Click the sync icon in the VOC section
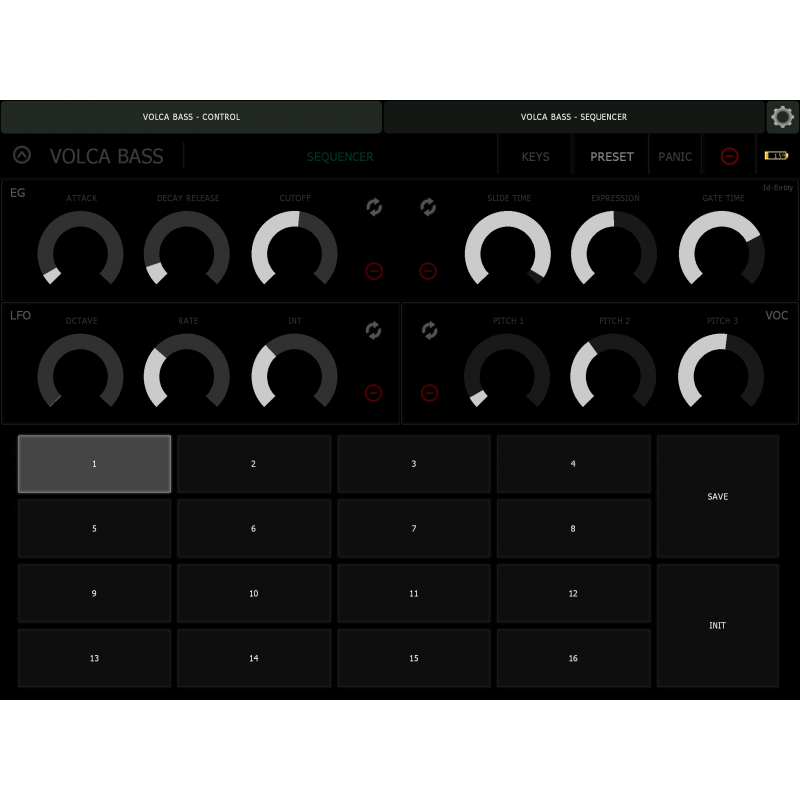The width and height of the screenshot is (800, 800). [x=430, y=330]
